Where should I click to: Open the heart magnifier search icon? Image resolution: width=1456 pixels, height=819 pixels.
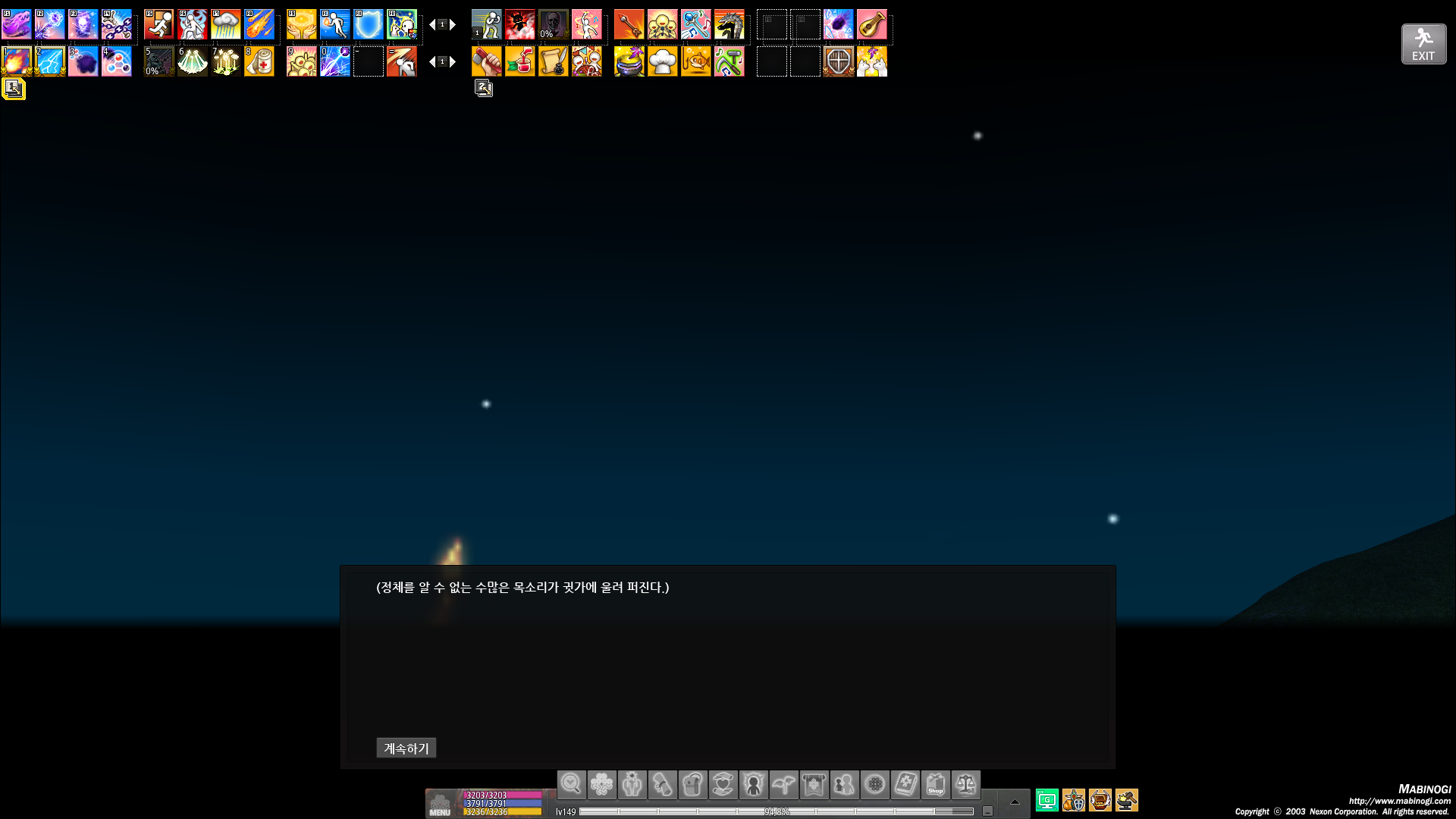click(572, 784)
